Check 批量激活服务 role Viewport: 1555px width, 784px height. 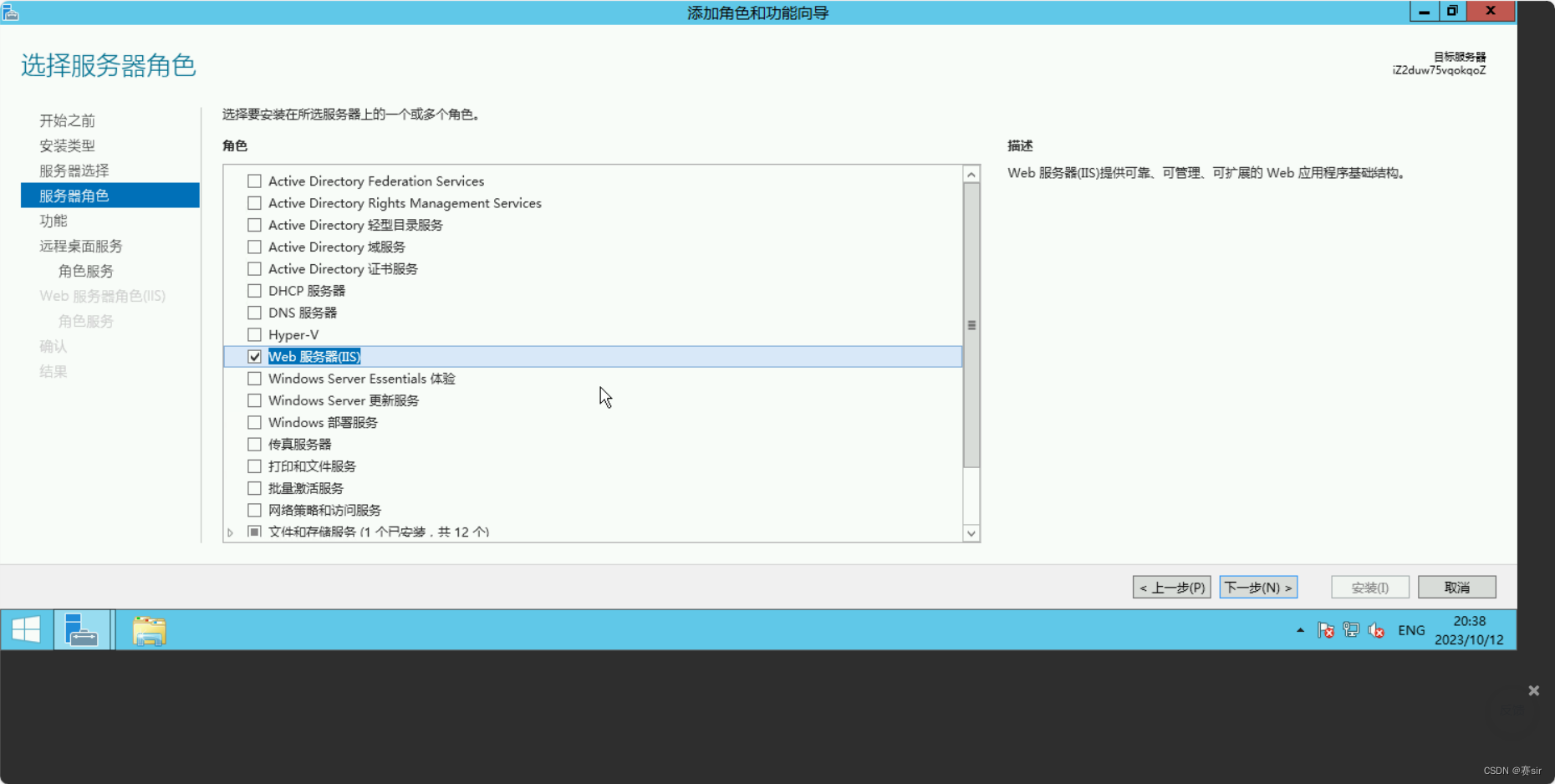pyautogui.click(x=255, y=488)
